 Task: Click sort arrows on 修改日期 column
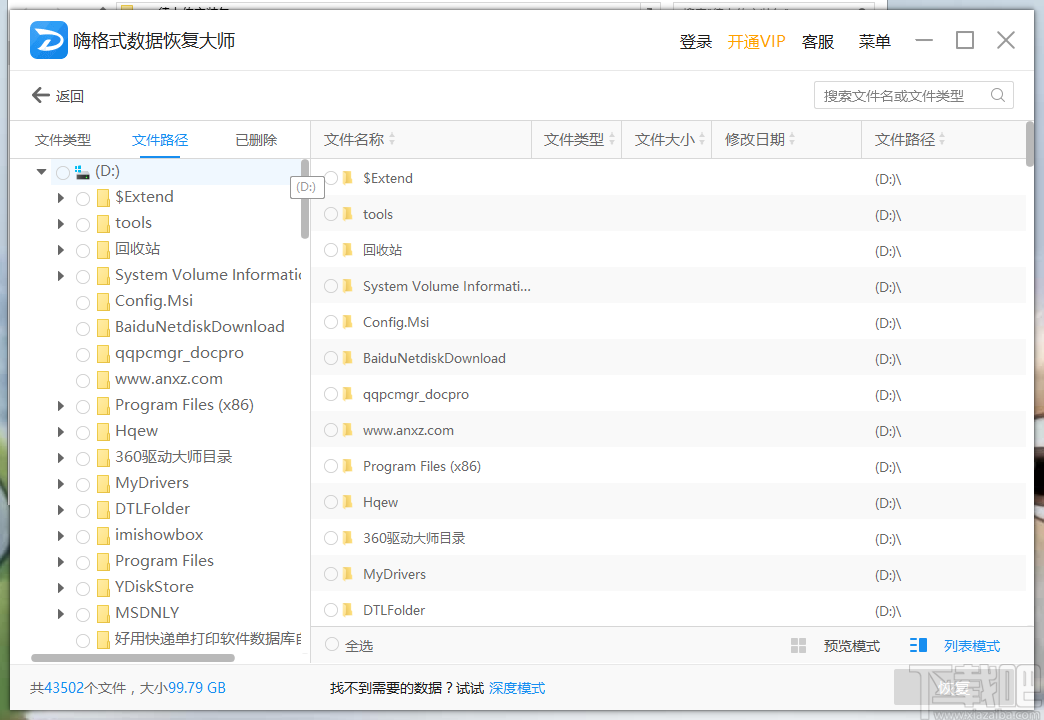[792, 139]
